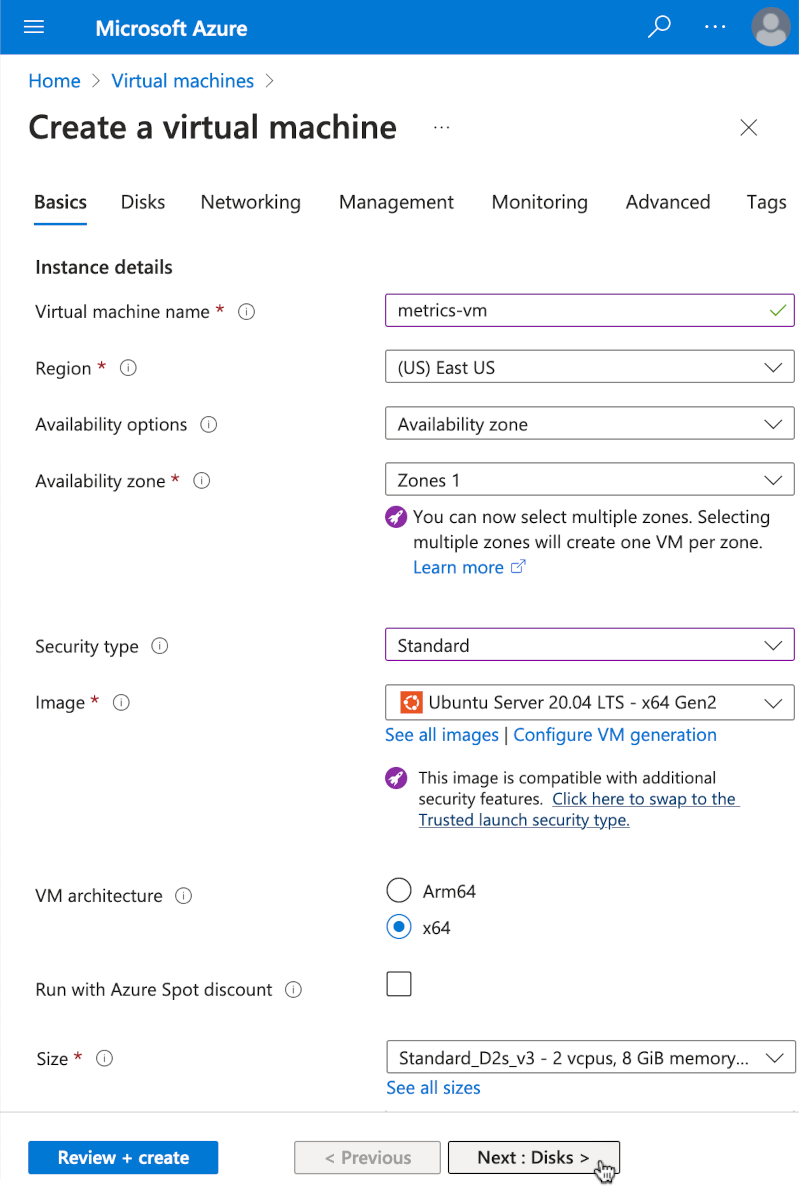
Task: Select the Arm64 architecture option
Action: 399,891
